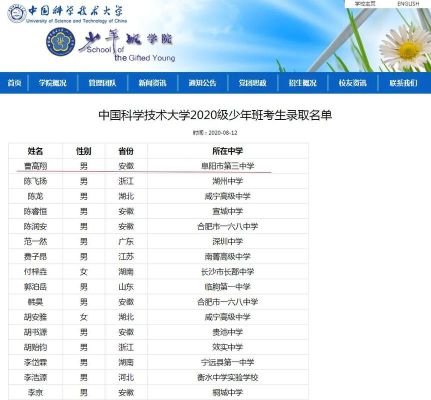Open the 招生概况 navigation menu
Screen dimensions: 431x400
click(302, 83)
